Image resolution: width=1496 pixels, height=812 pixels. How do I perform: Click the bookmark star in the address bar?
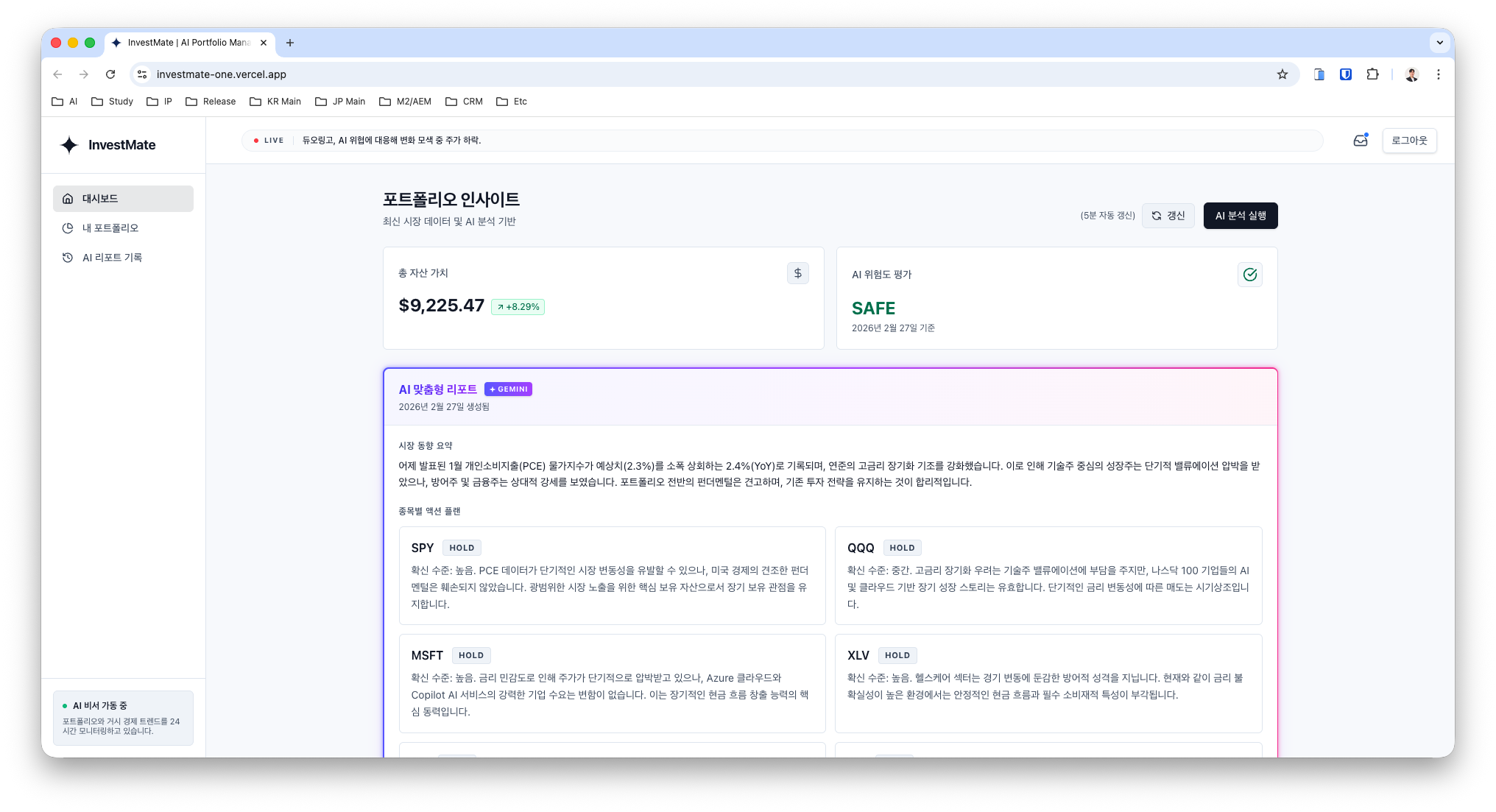(1282, 74)
